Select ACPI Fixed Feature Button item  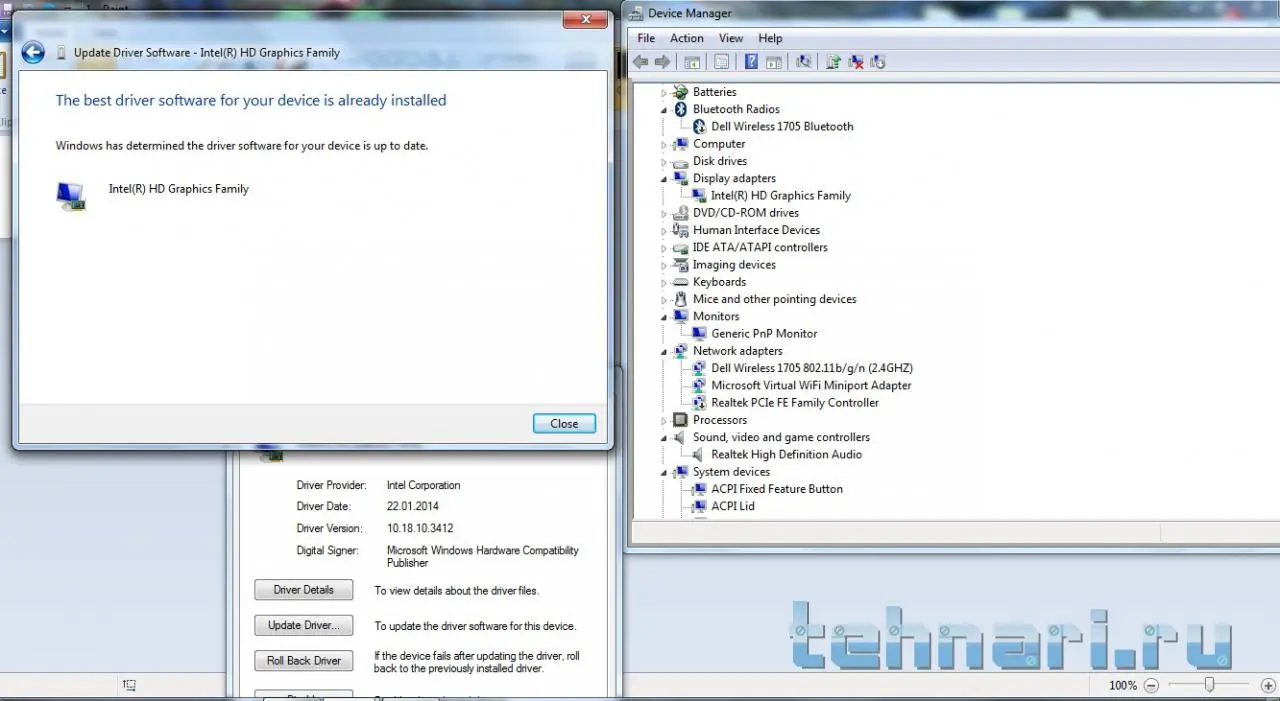777,489
